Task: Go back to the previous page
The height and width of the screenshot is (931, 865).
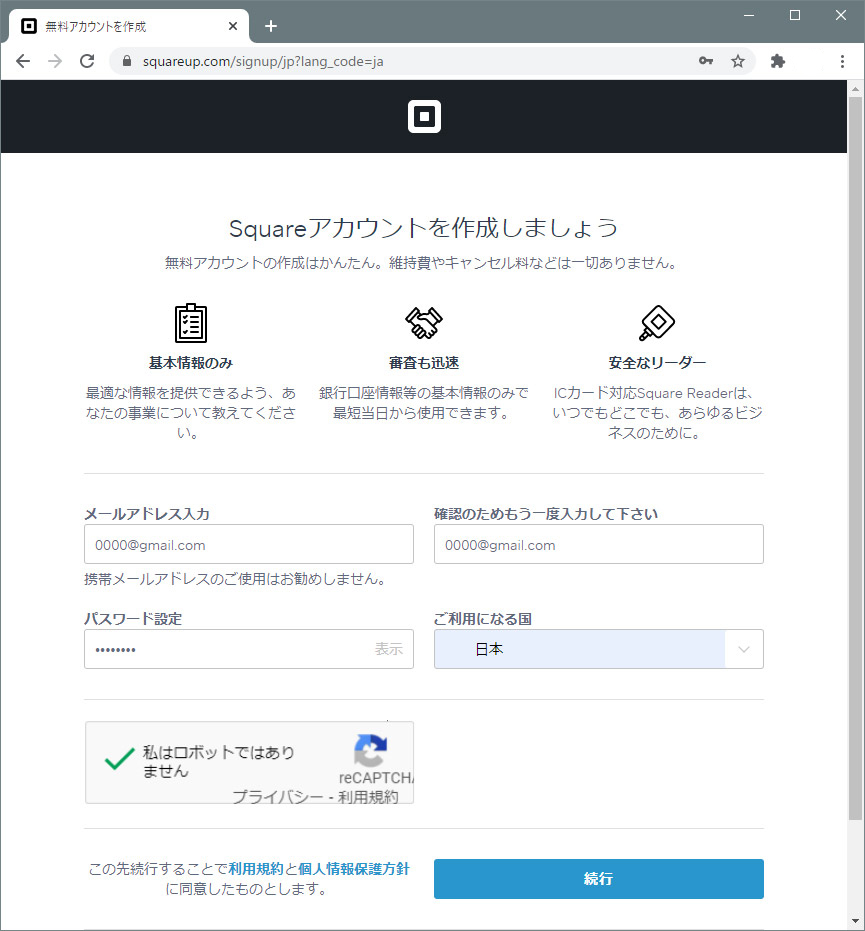Action: 23,61
